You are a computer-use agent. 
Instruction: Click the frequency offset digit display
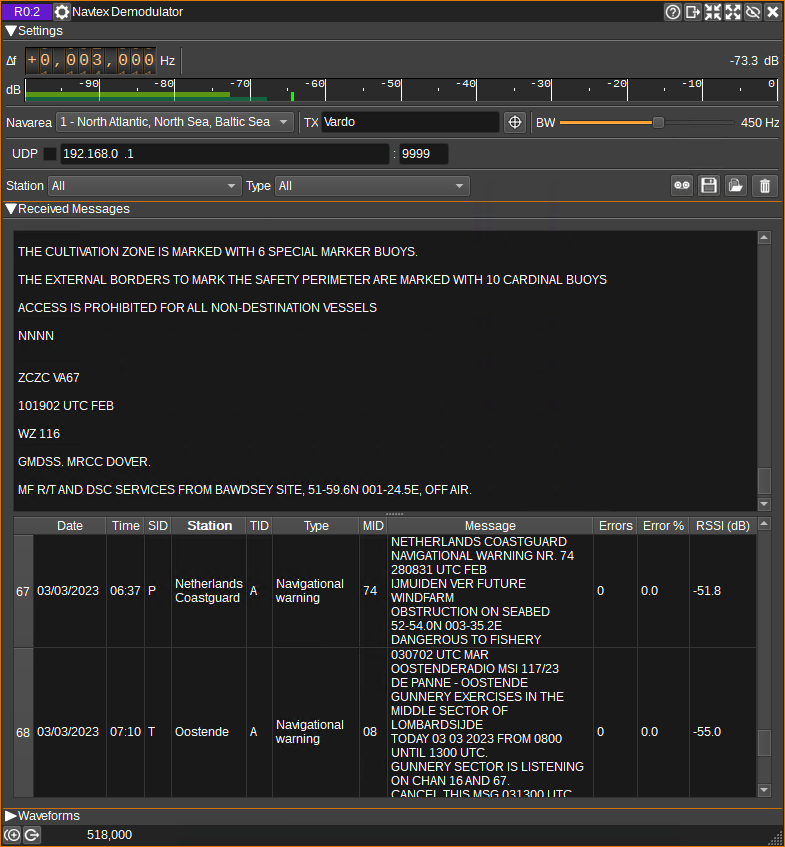pyautogui.click(x=91, y=60)
